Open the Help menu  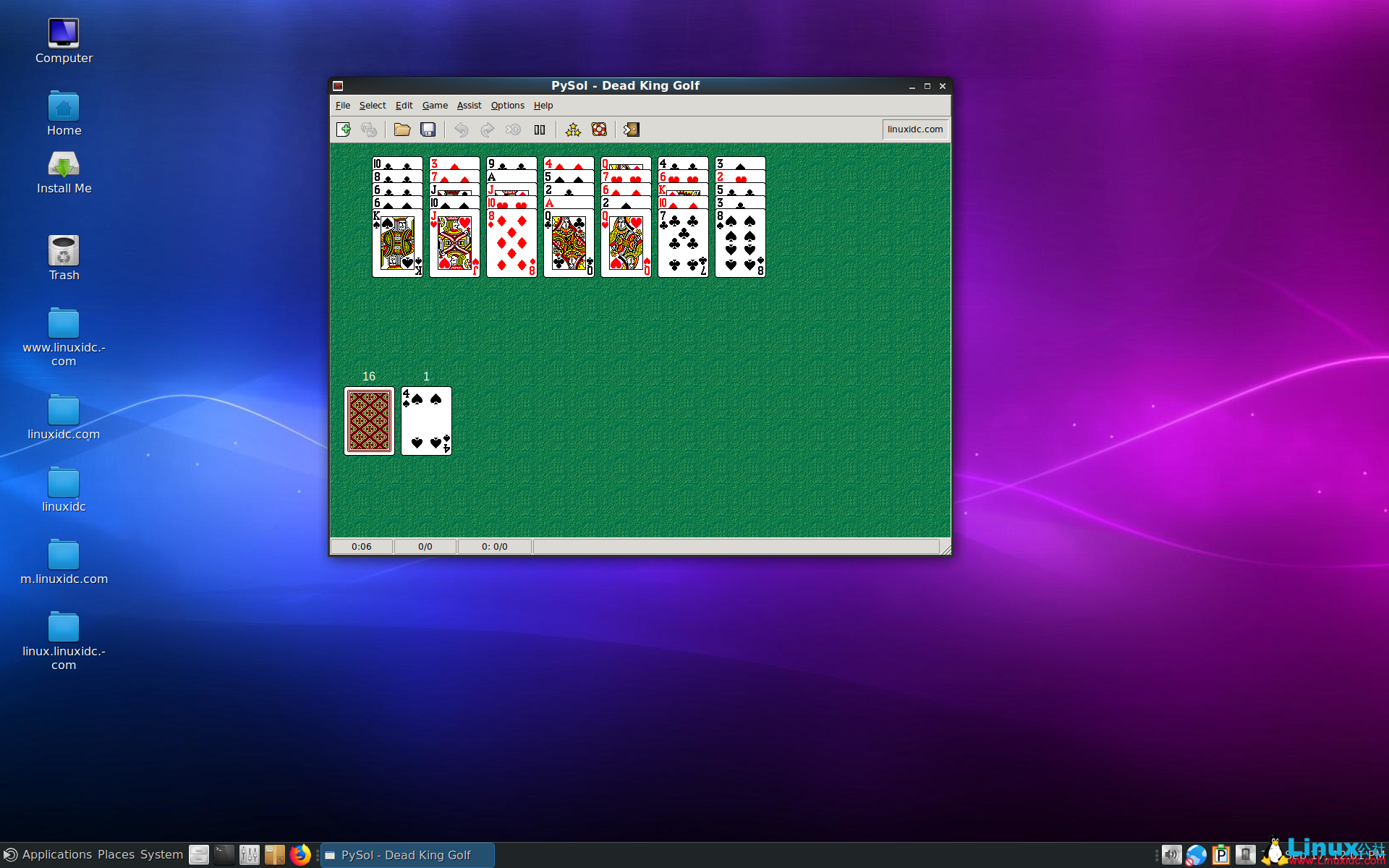(543, 106)
